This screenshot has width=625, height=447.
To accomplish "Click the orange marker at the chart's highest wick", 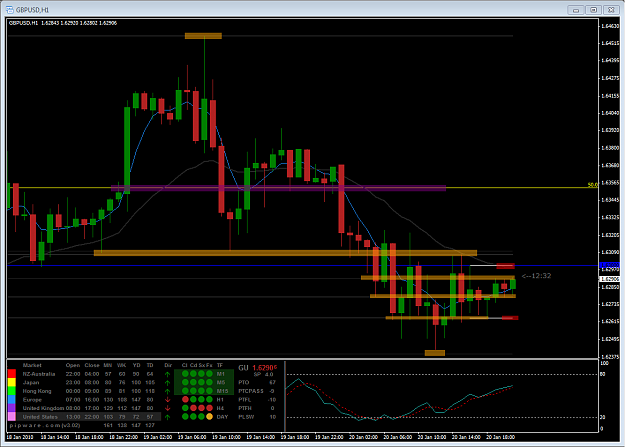I will point(203,36).
